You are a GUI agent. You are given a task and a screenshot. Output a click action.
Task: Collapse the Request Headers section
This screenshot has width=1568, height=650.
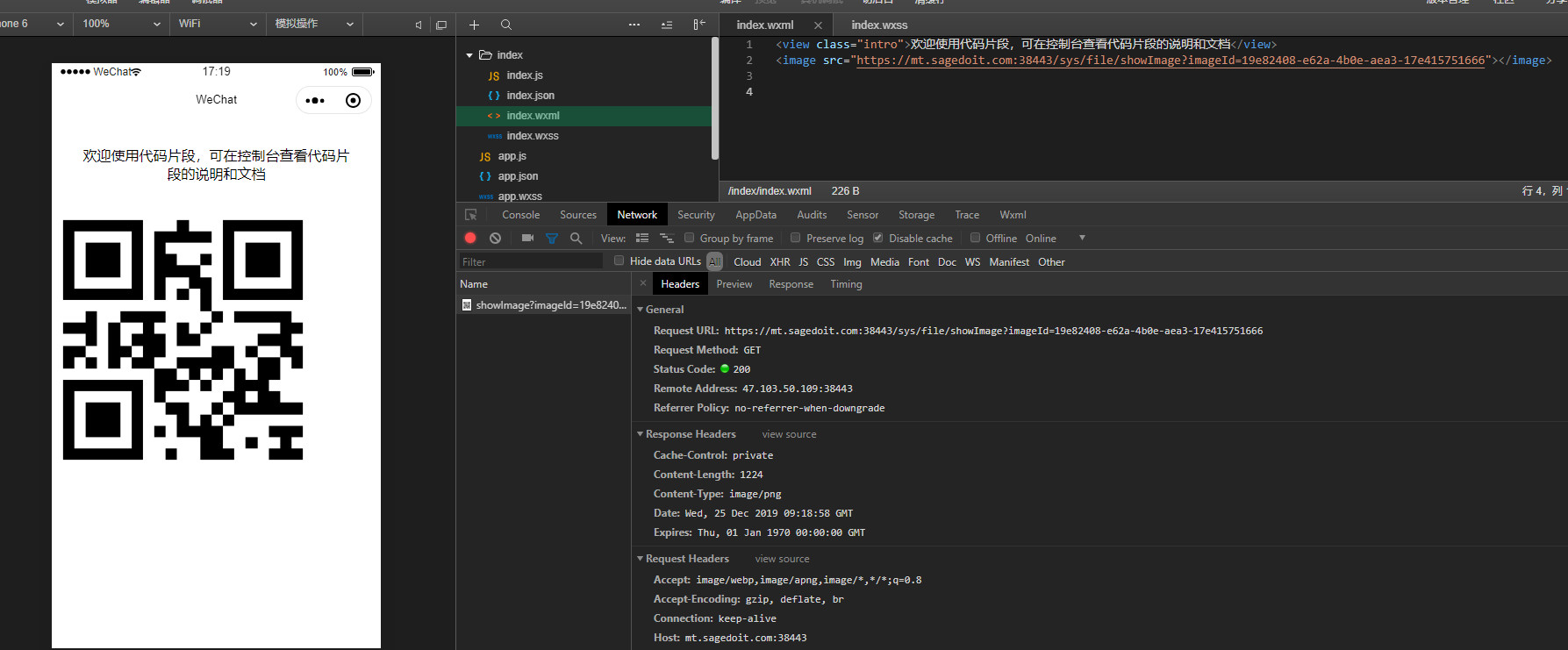coord(640,559)
